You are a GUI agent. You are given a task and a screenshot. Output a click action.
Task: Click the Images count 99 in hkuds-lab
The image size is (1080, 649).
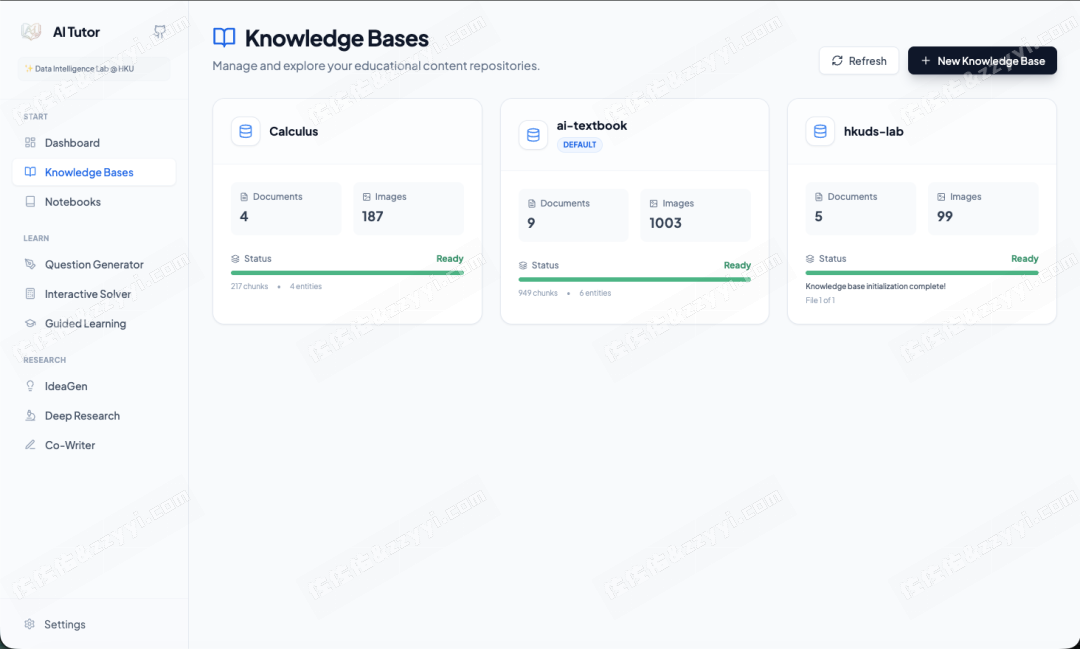click(945, 216)
